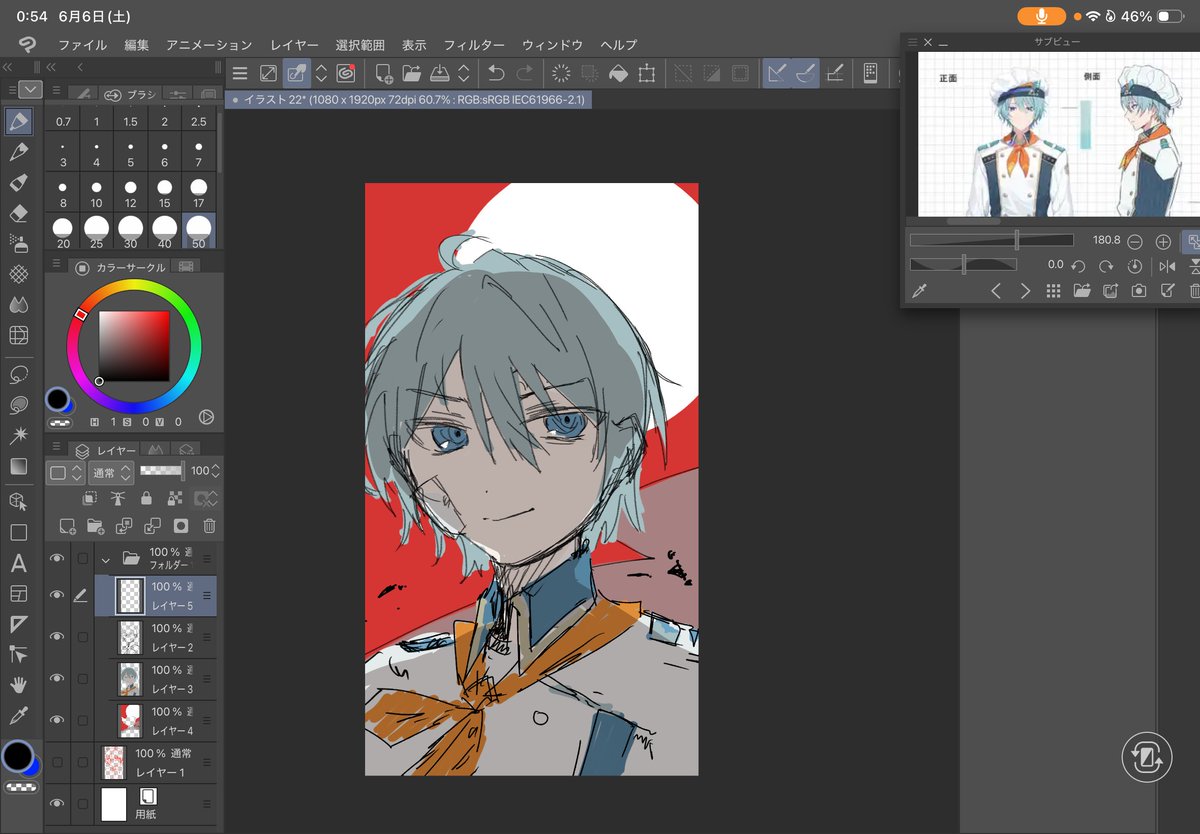
Task: Hide レイヤー 4 using its eye icon
Action: pyautogui.click(x=57, y=720)
